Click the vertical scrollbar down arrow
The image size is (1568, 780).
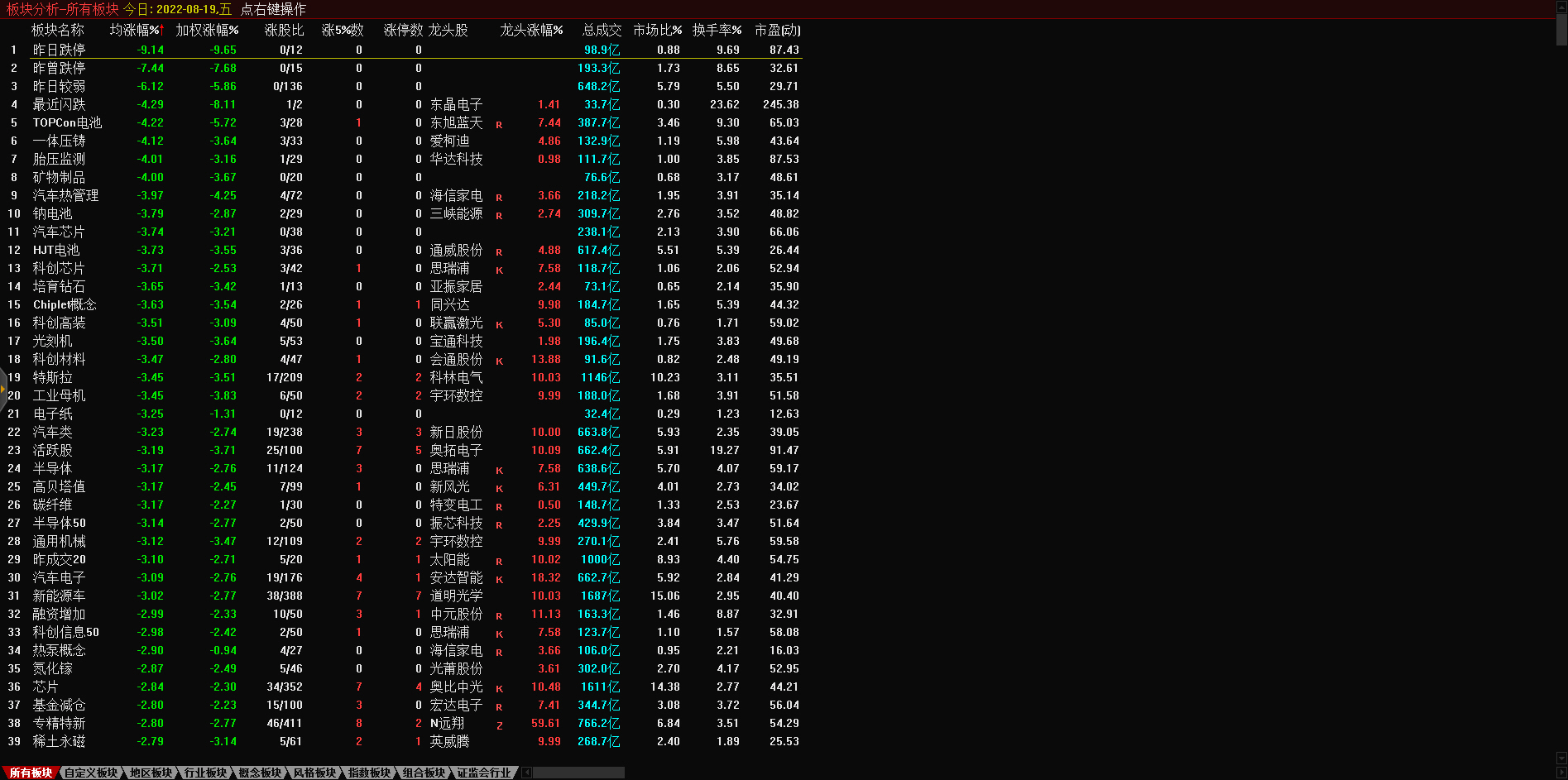[x=1561, y=758]
